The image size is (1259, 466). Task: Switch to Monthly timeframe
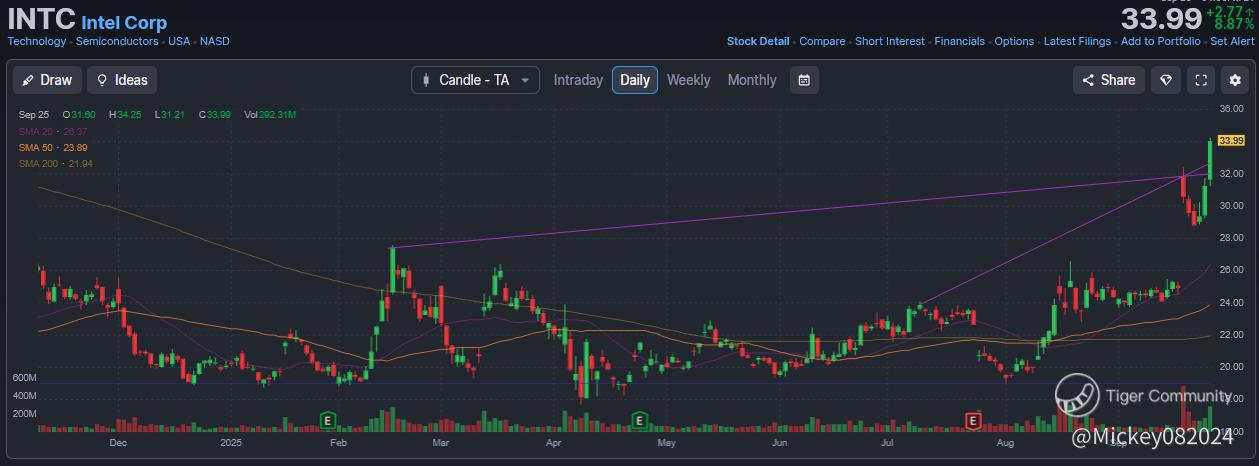click(x=752, y=80)
